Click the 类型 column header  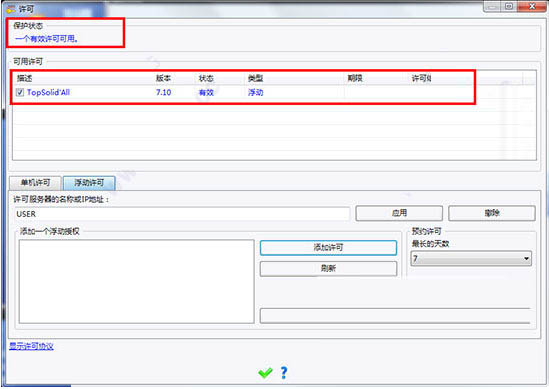[255, 78]
